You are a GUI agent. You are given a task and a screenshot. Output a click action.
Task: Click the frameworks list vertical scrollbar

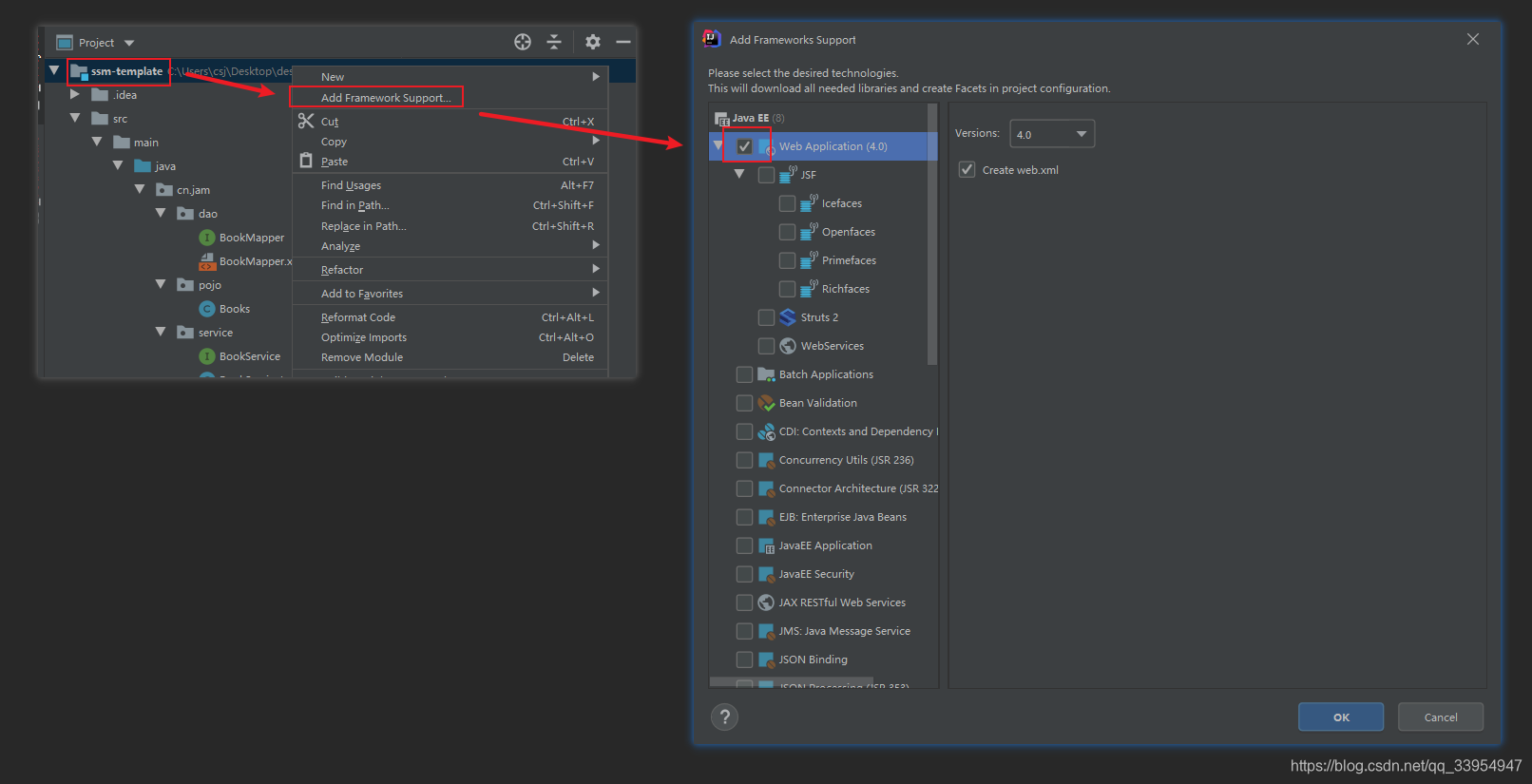[x=932, y=234]
